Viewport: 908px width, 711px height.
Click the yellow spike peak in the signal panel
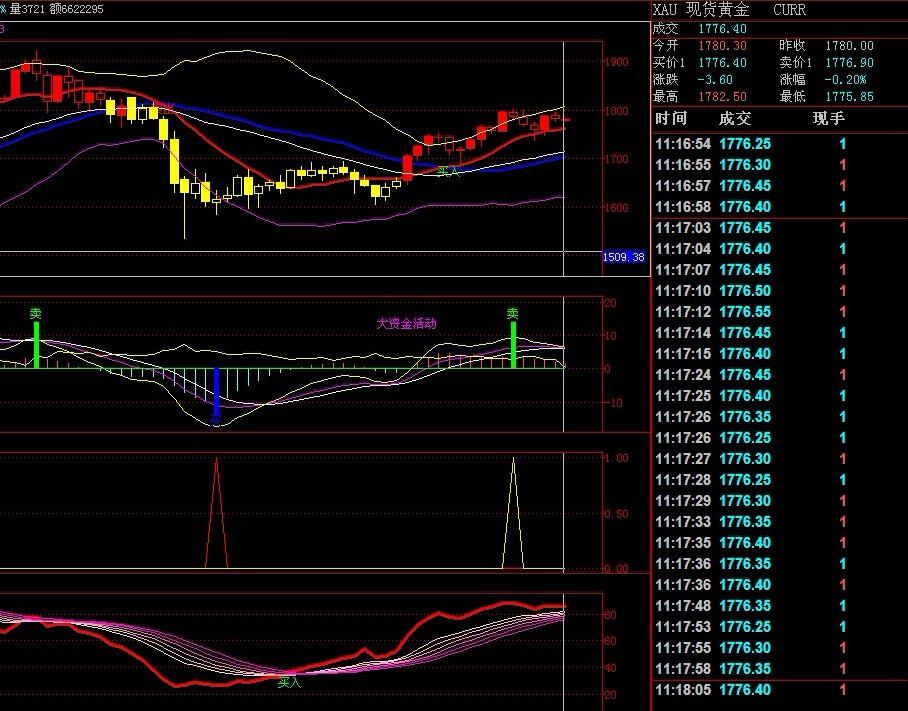coord(513,460)
